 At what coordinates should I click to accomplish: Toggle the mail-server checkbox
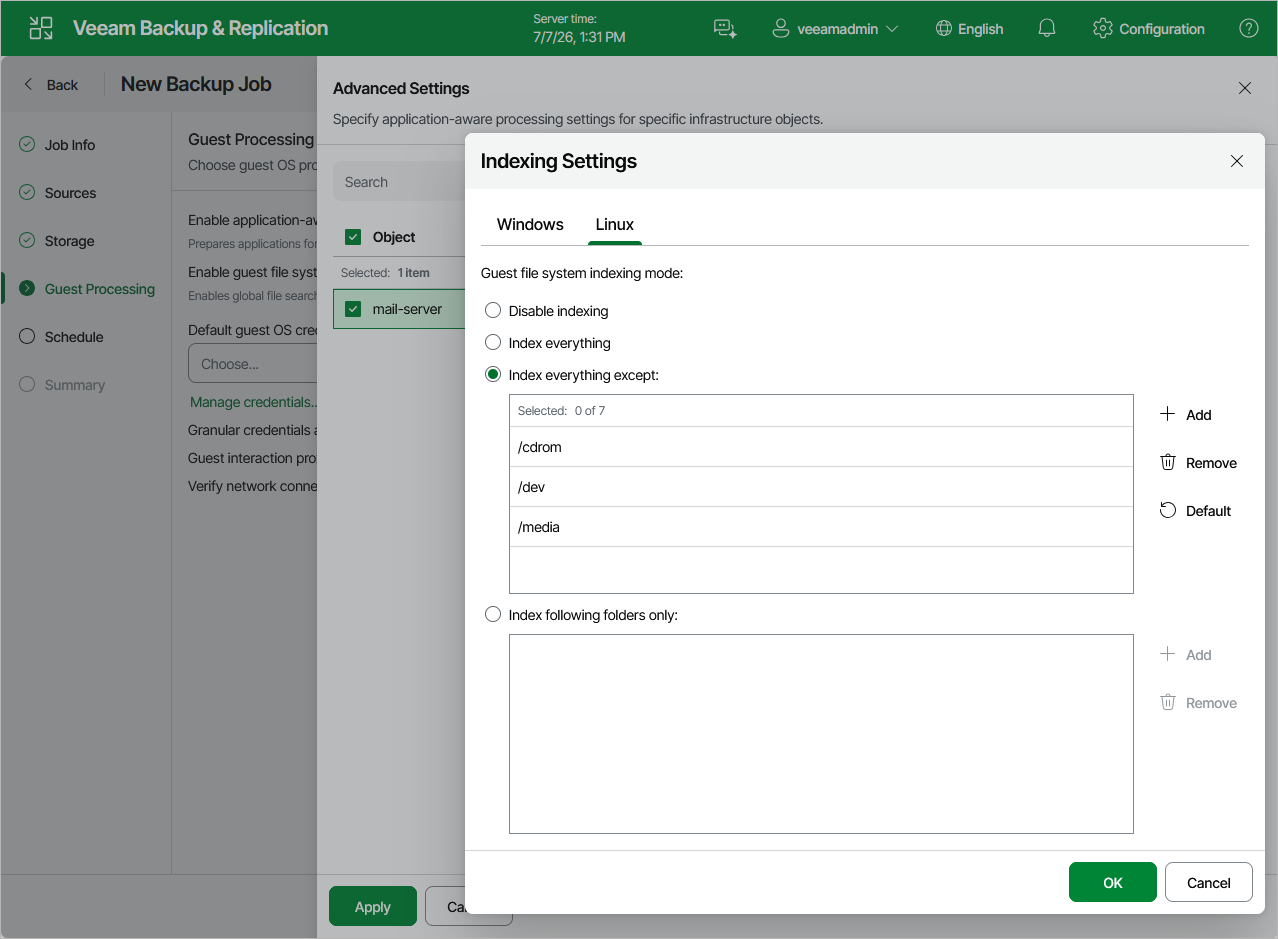(x=352, y=309)
